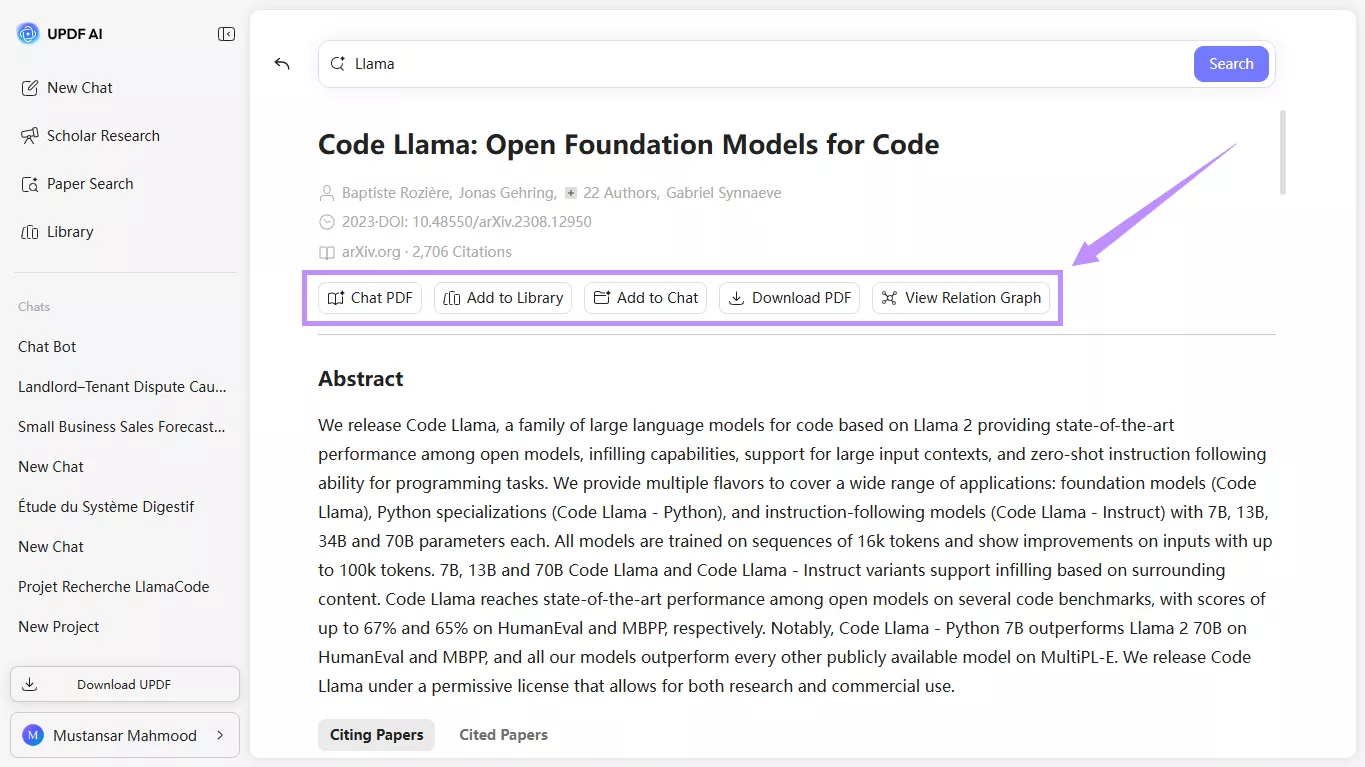Click the UPDF AI logo icon
This screenshot has height=767, width=1365.
[x=28, y=34]
